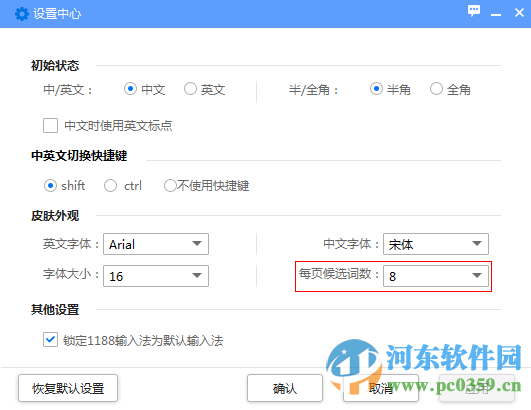Click the feedback chat bubble icon
This screenshot has width=531, height=410.
coord(474,11)
